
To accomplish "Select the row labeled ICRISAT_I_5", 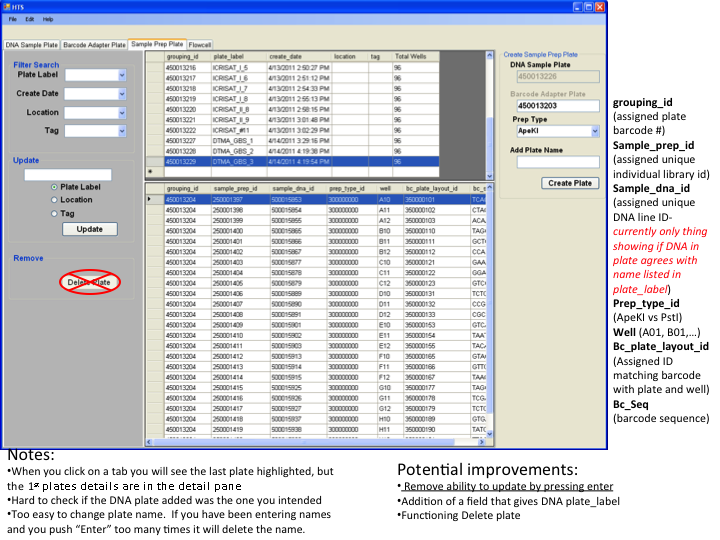I will (x=293, y=68).
